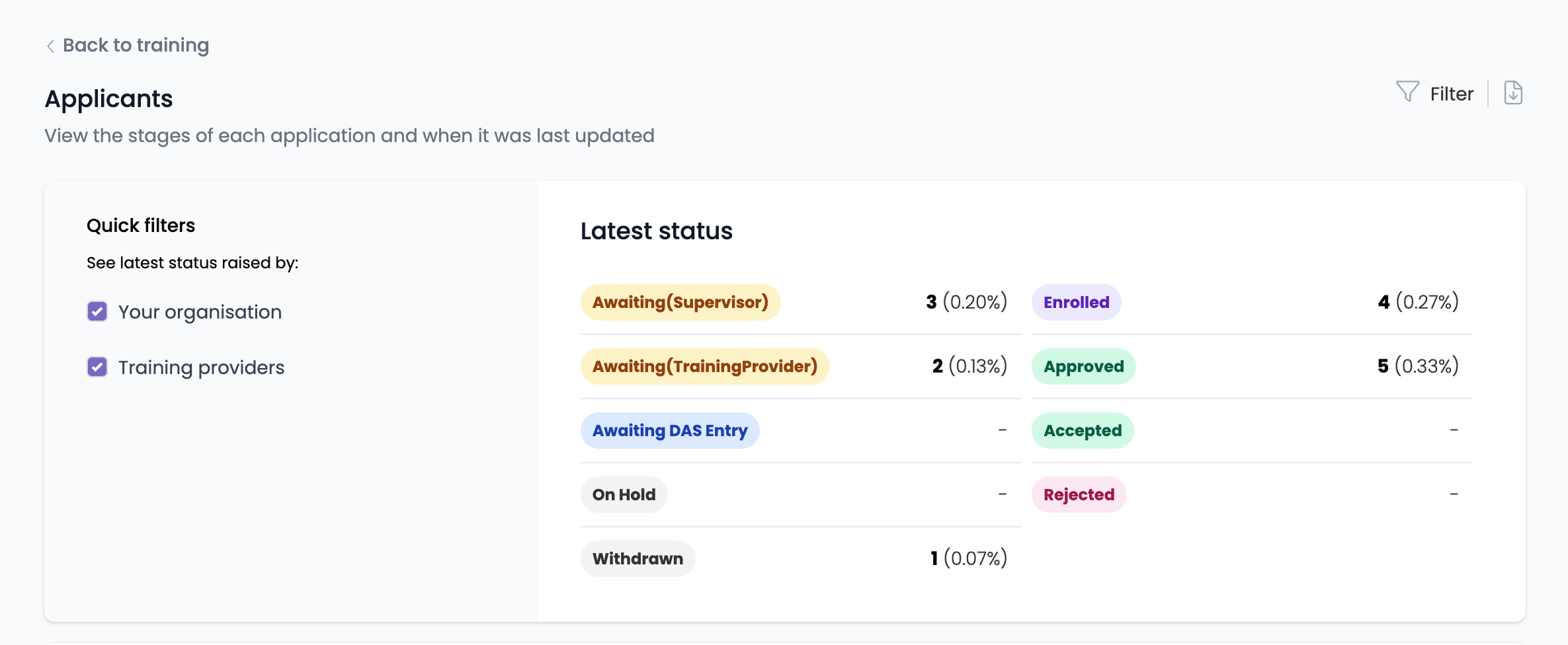Toggle the Training providers checkbox

tap(97, 367)
